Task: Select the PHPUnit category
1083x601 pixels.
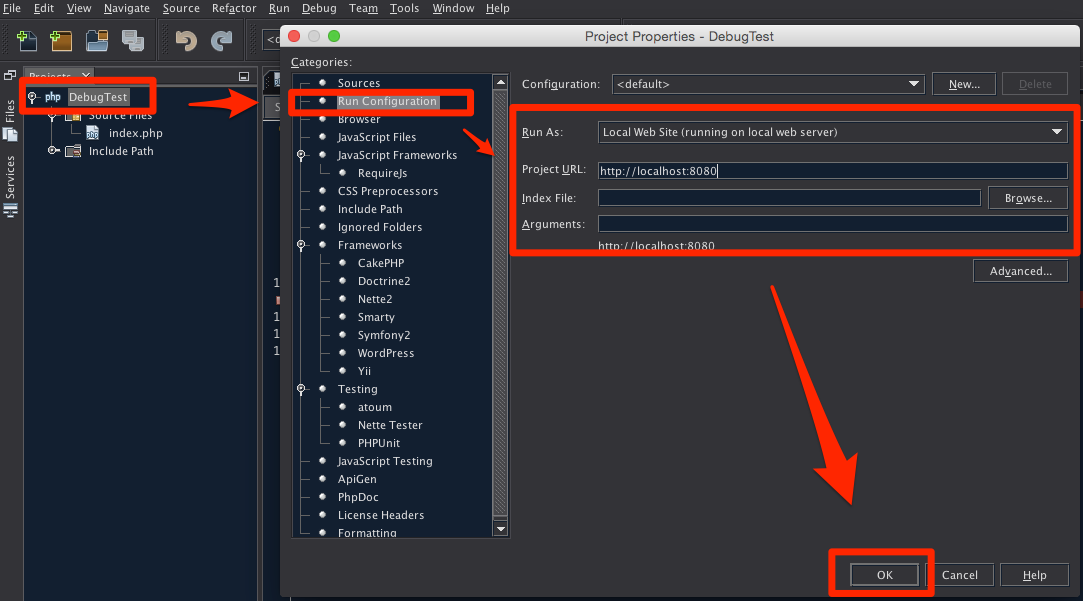Action: click(378, 443)
